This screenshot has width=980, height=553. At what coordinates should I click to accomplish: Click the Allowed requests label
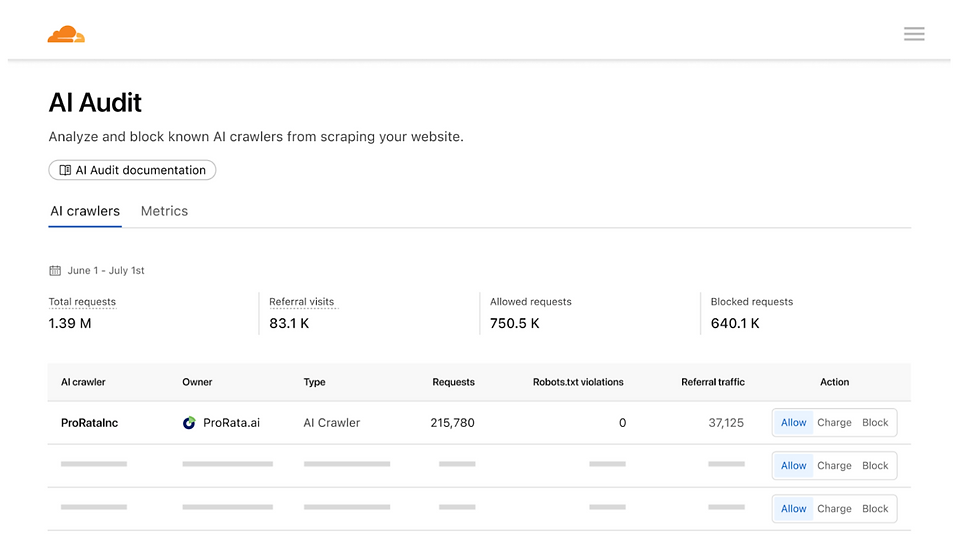coord(531,302)
